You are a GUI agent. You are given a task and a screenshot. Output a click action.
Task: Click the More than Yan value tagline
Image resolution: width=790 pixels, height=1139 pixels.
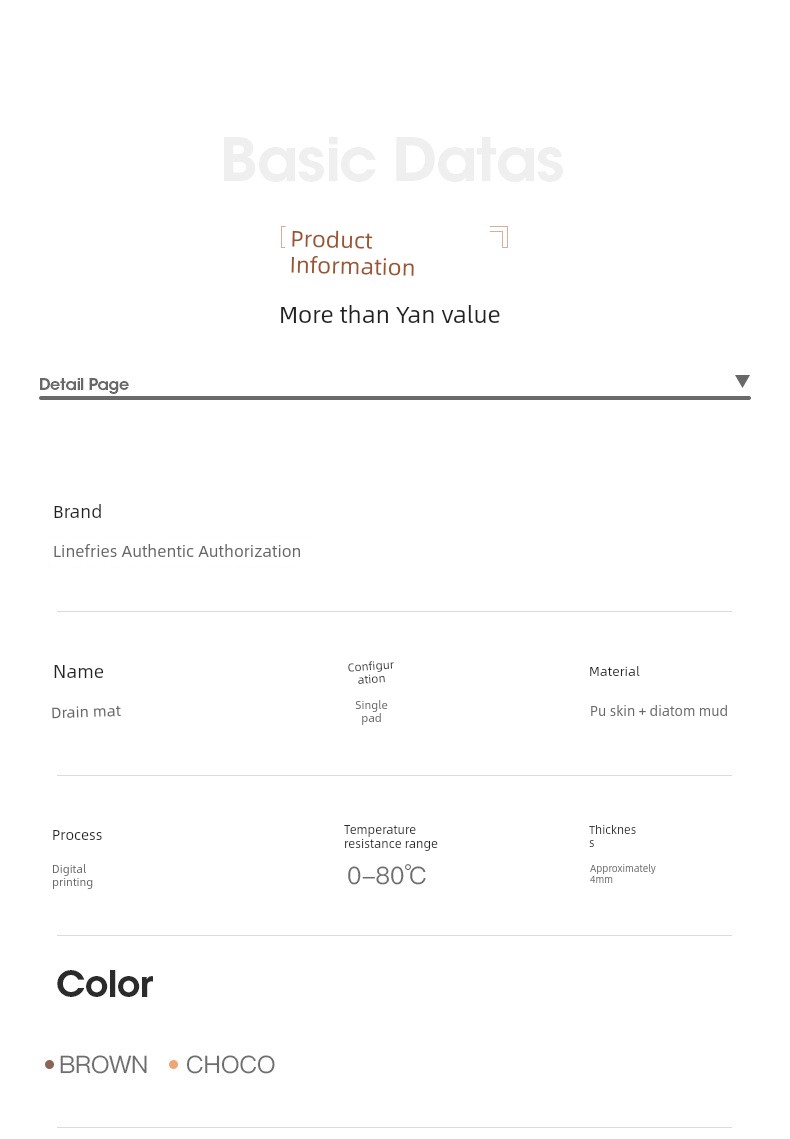(390, 315)
